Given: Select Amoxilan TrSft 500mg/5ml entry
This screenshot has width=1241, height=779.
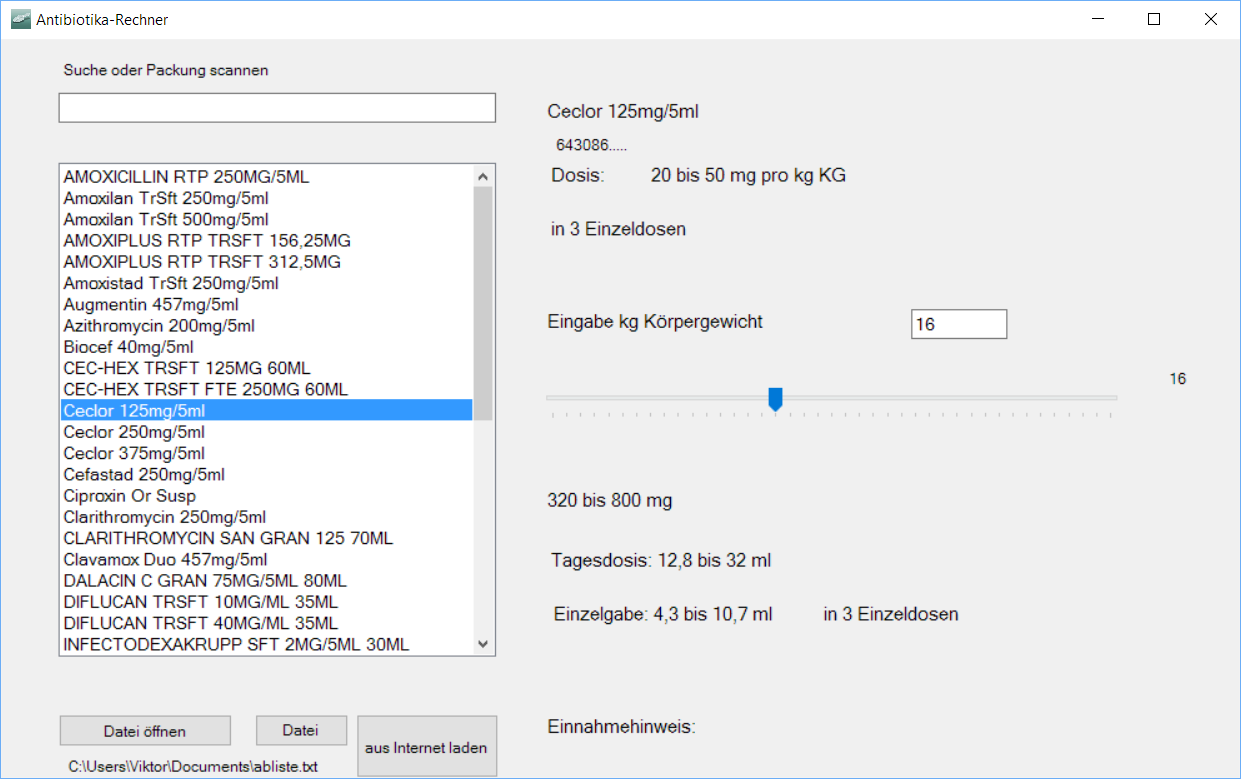Looking at the screenshot, I should [x=266, y=219].
